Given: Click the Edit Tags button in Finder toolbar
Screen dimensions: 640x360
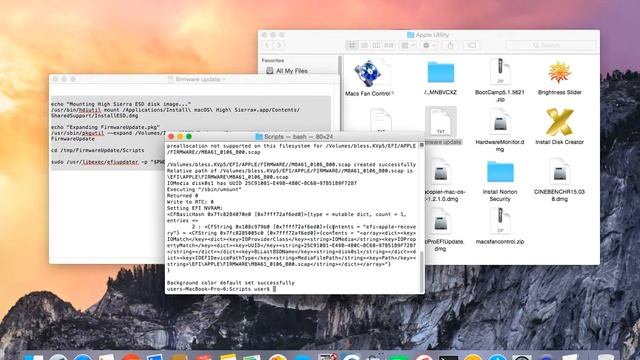Looking at the screenshot, I should [472, 45].
